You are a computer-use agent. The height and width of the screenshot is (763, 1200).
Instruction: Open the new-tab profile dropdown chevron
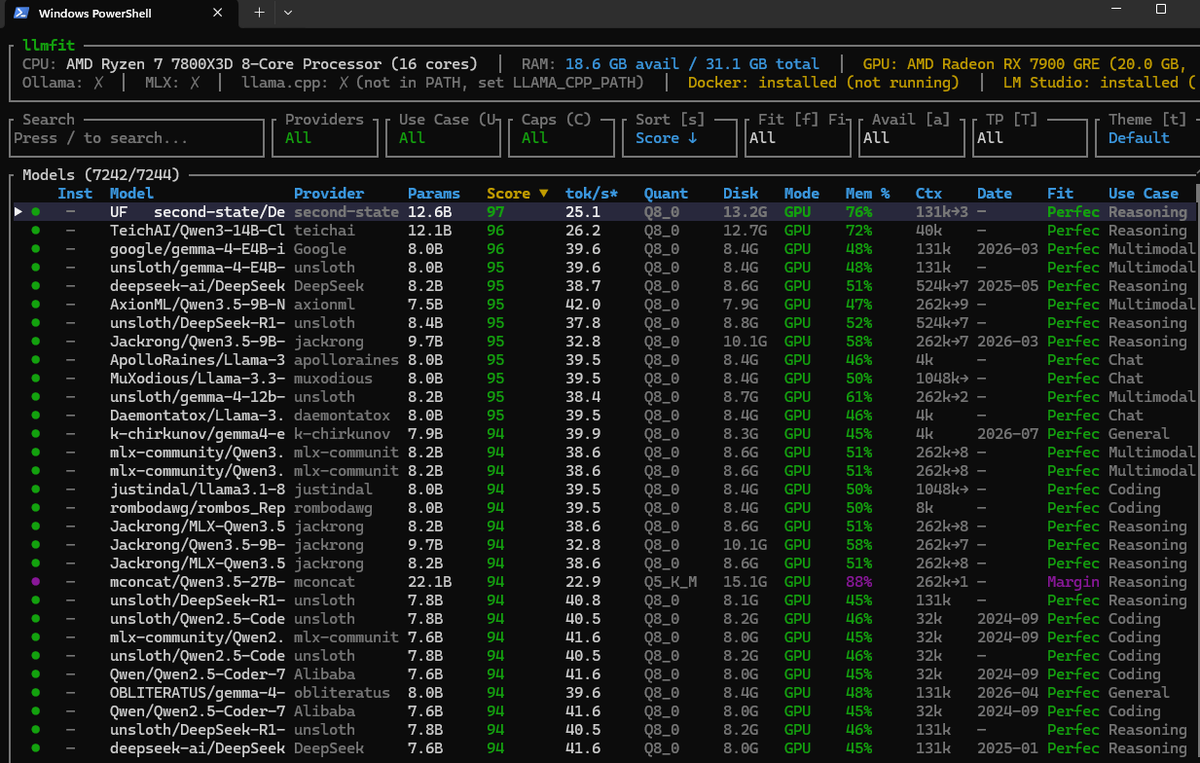click(288, 12)
